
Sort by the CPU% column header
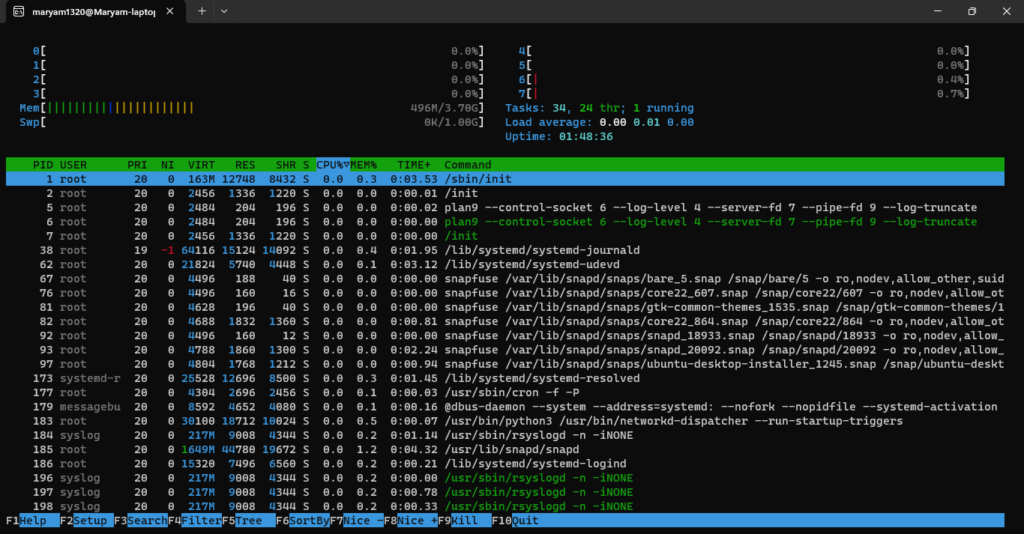[331, 164]
